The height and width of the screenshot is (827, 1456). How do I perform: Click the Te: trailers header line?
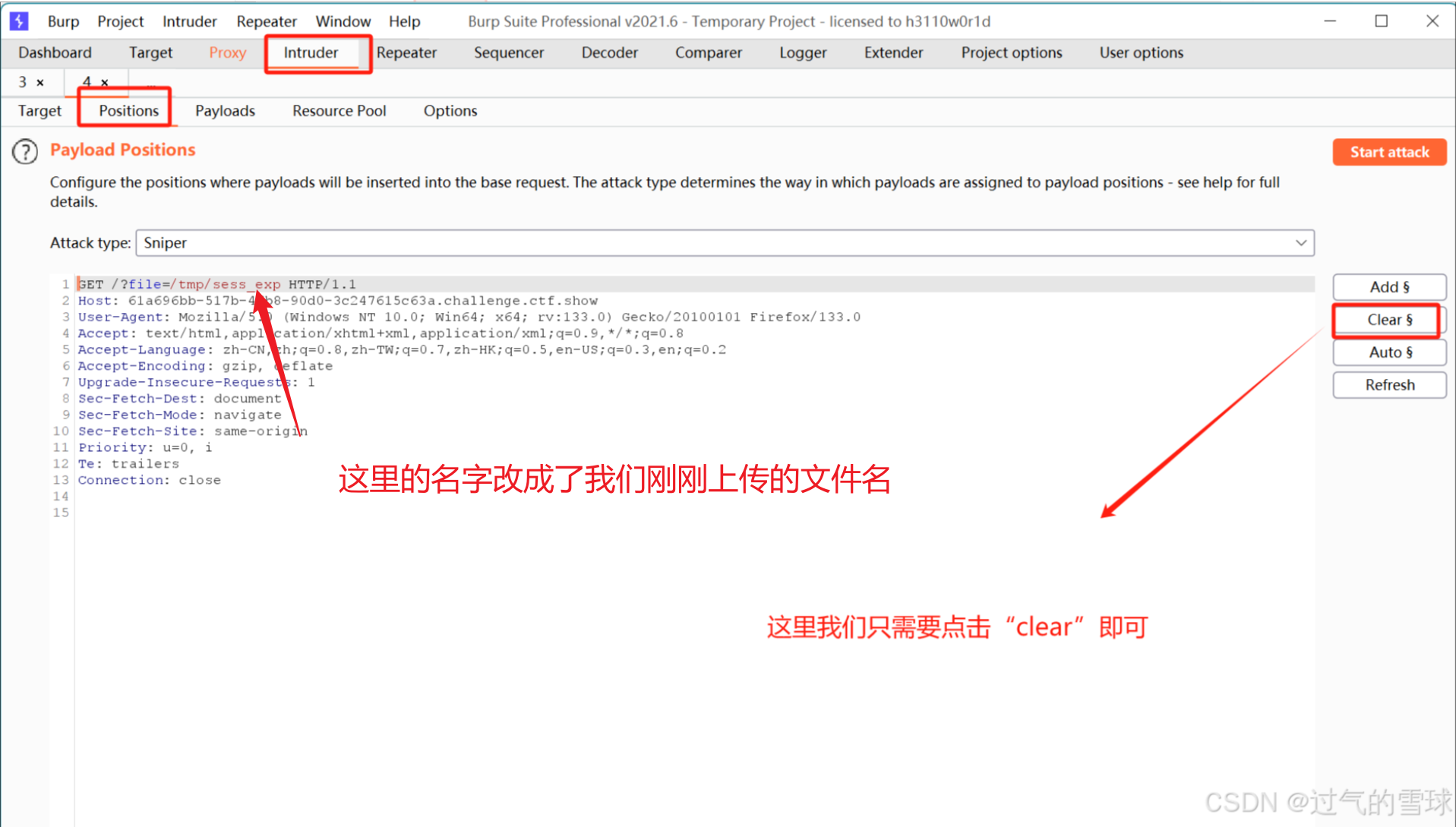point(128,464)
